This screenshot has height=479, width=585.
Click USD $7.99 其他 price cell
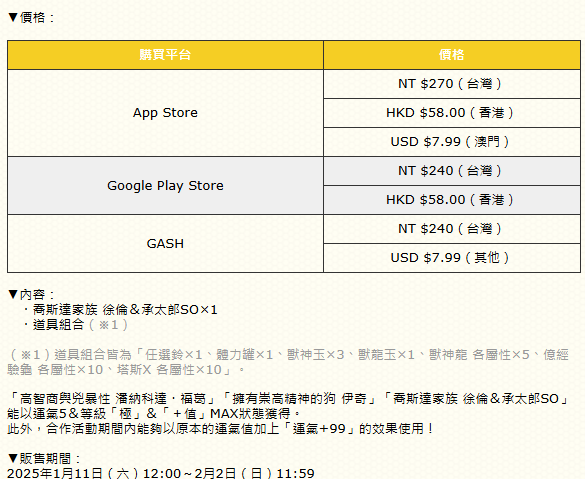tap(452, 258)
